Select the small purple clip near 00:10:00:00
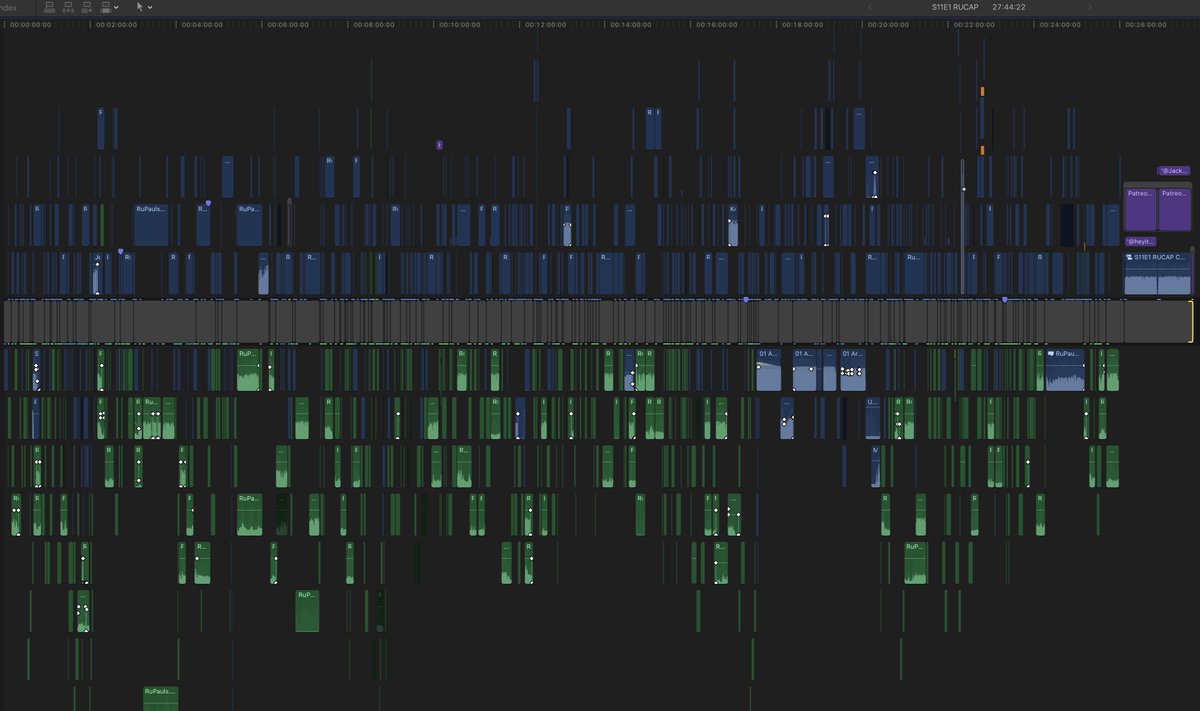1200x711 pixels. click(x=439, y=145)
